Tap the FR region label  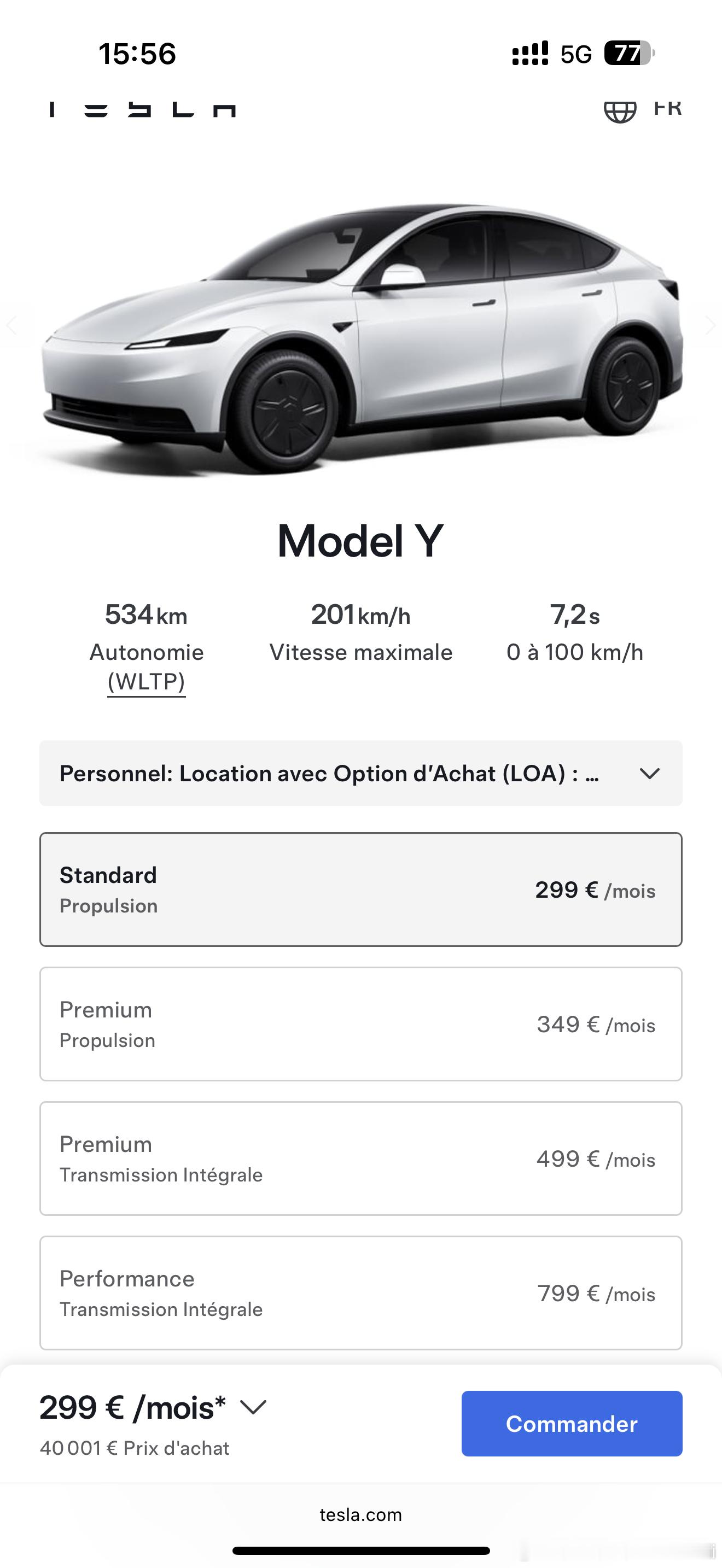667,108
